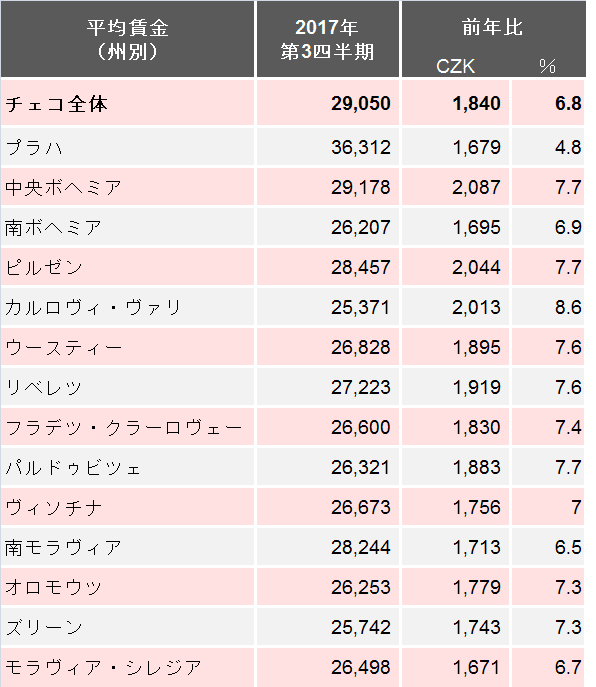Select the ウースティー row name
The image size is (596, 687).
[x=64, y=347]
